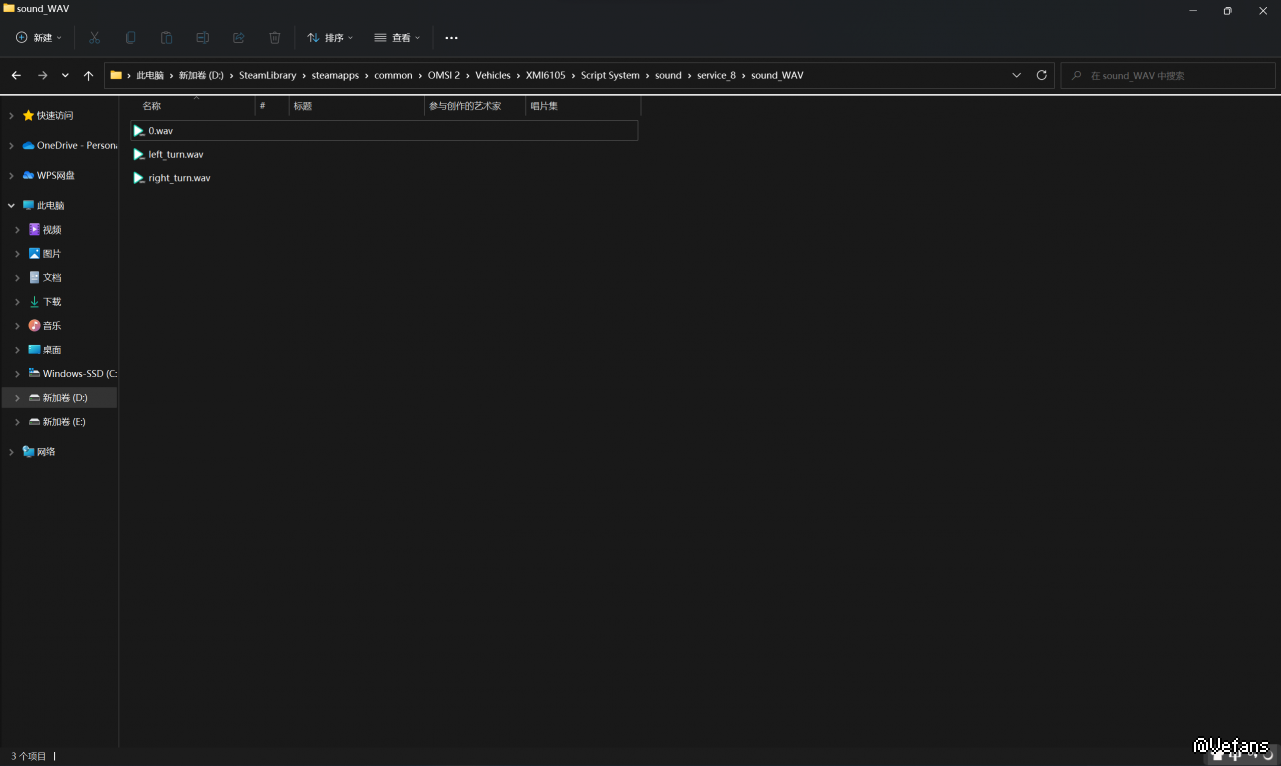This screenshot has height=766, width=1281.
Task: Refresh the current folder view
Action: pyautogui.click(x=1041, y=75)
